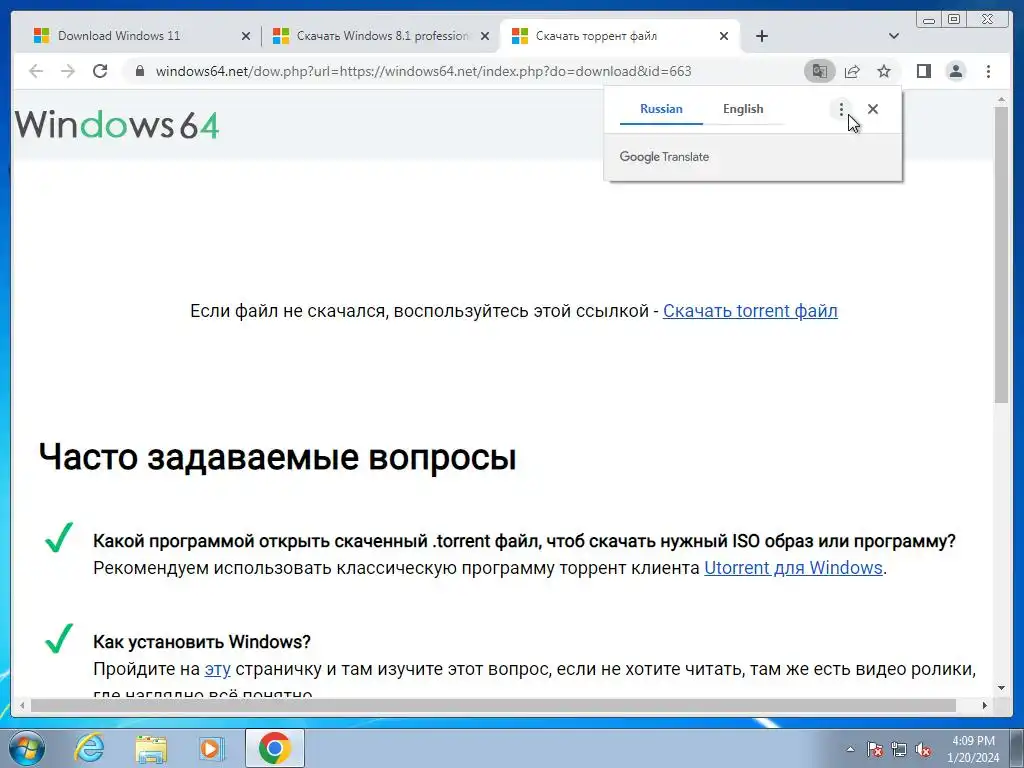This screenshot has height=768, width=1024.
Task: Click the Windows64 site logo
Action: (x=117, y=125)
